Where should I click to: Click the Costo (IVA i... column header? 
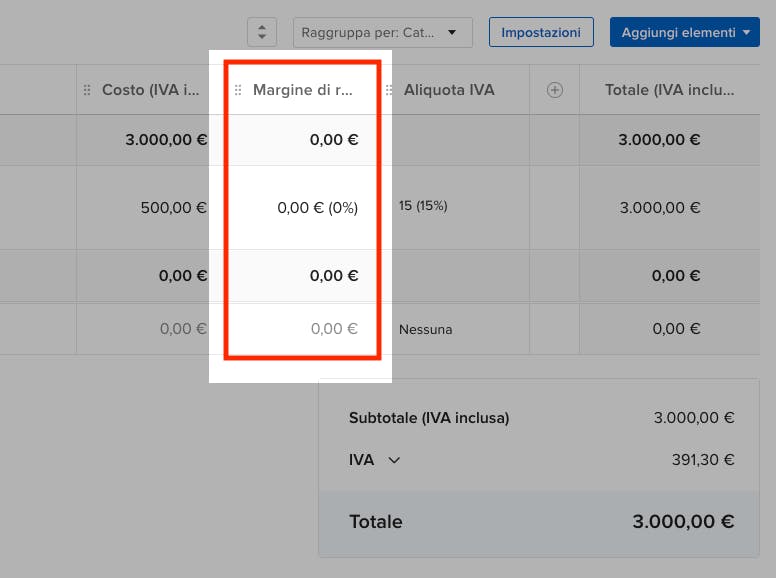point(151,90)
